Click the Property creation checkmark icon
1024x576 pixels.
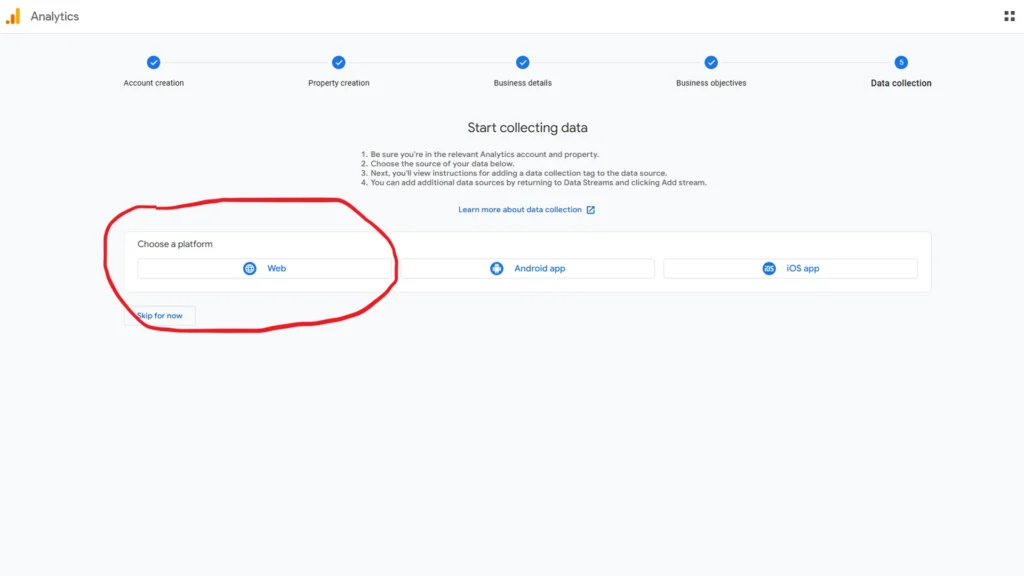[x=338, y=61]
